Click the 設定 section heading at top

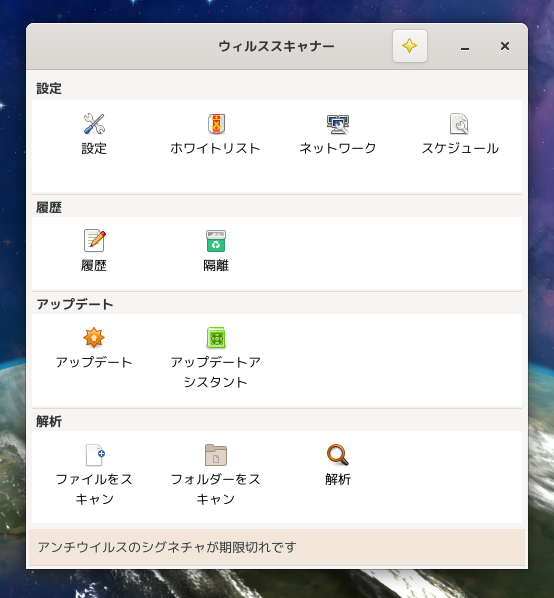[x=49, y=88]
